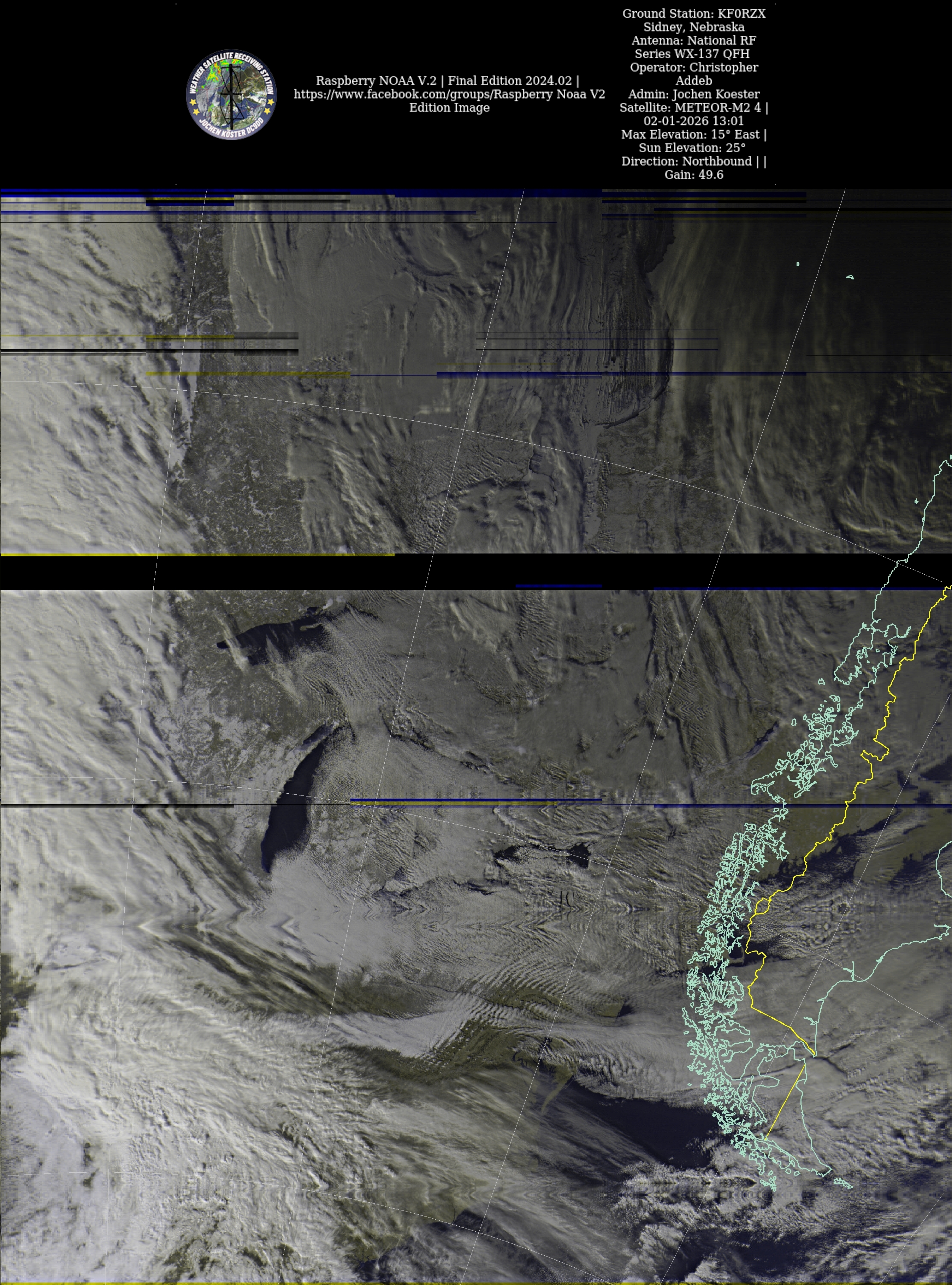Click the Antenna: National RF line

(x=693, y=40)
